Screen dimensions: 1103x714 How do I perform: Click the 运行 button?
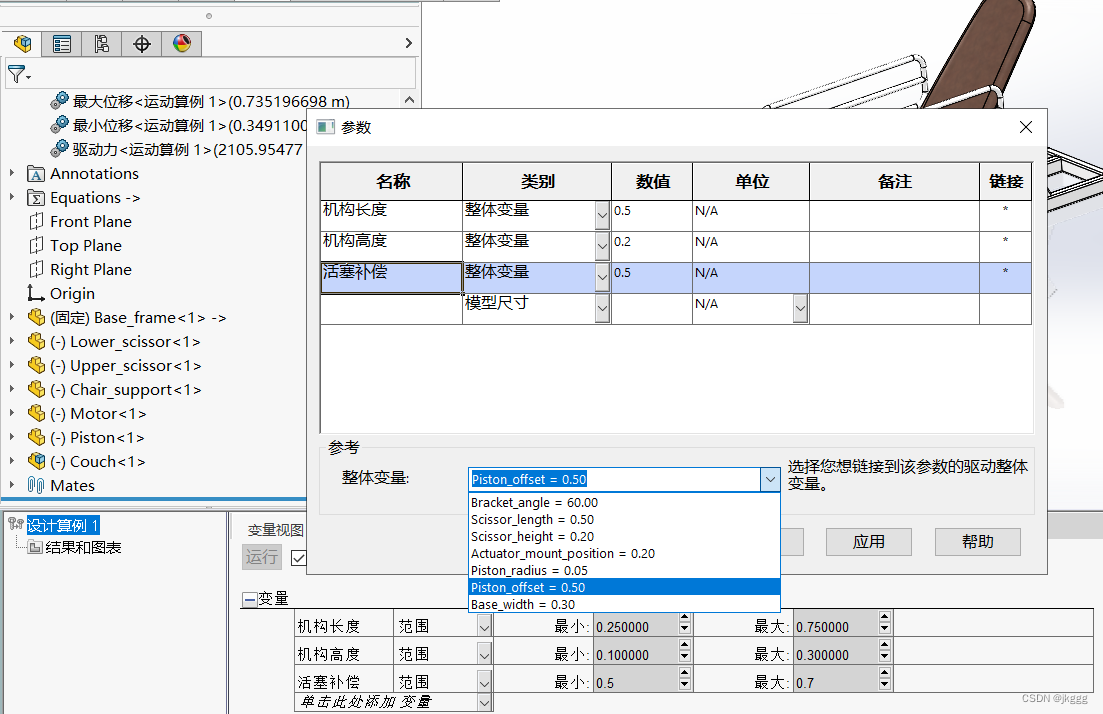262,557
